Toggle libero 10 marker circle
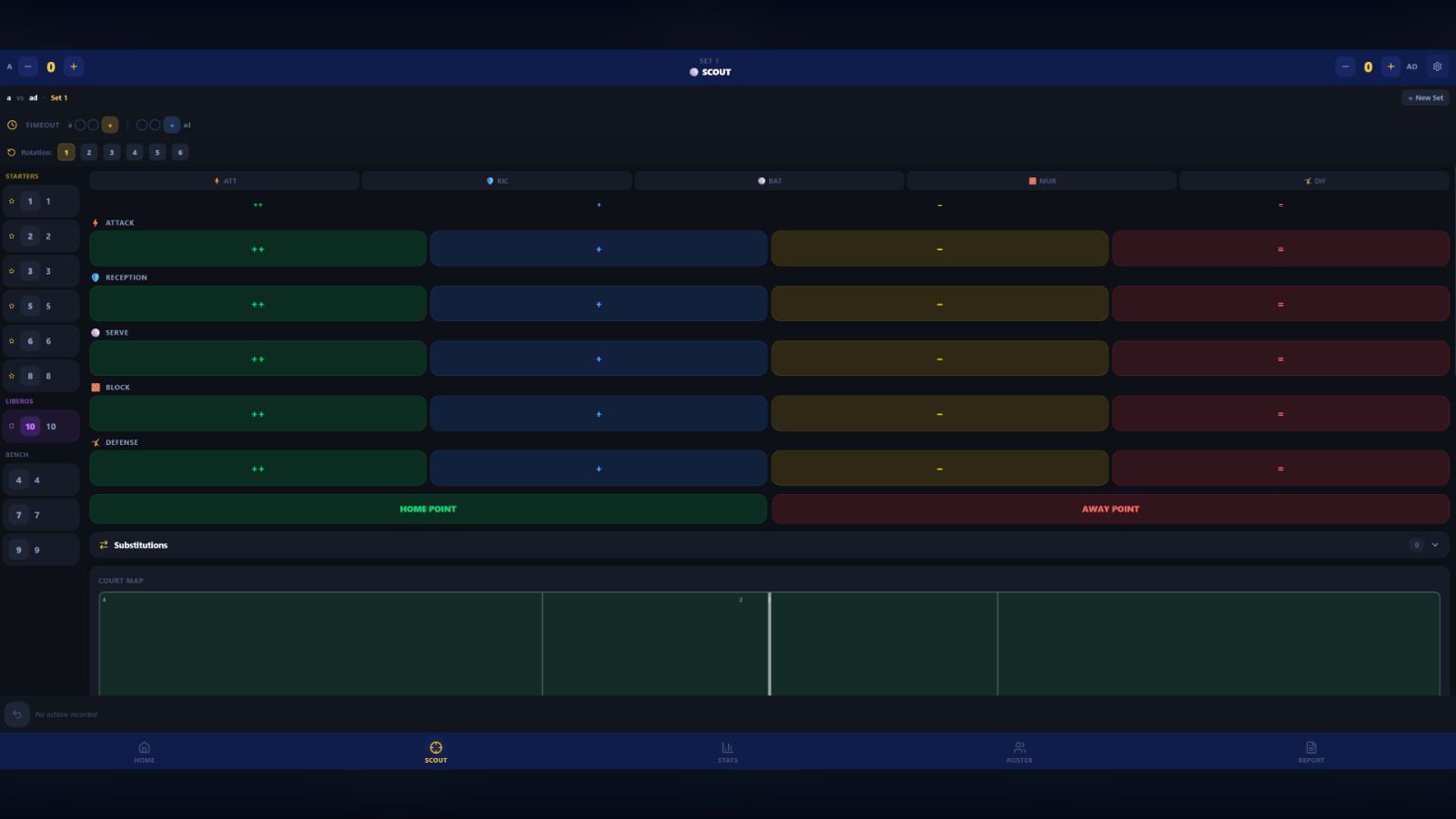 12,426
